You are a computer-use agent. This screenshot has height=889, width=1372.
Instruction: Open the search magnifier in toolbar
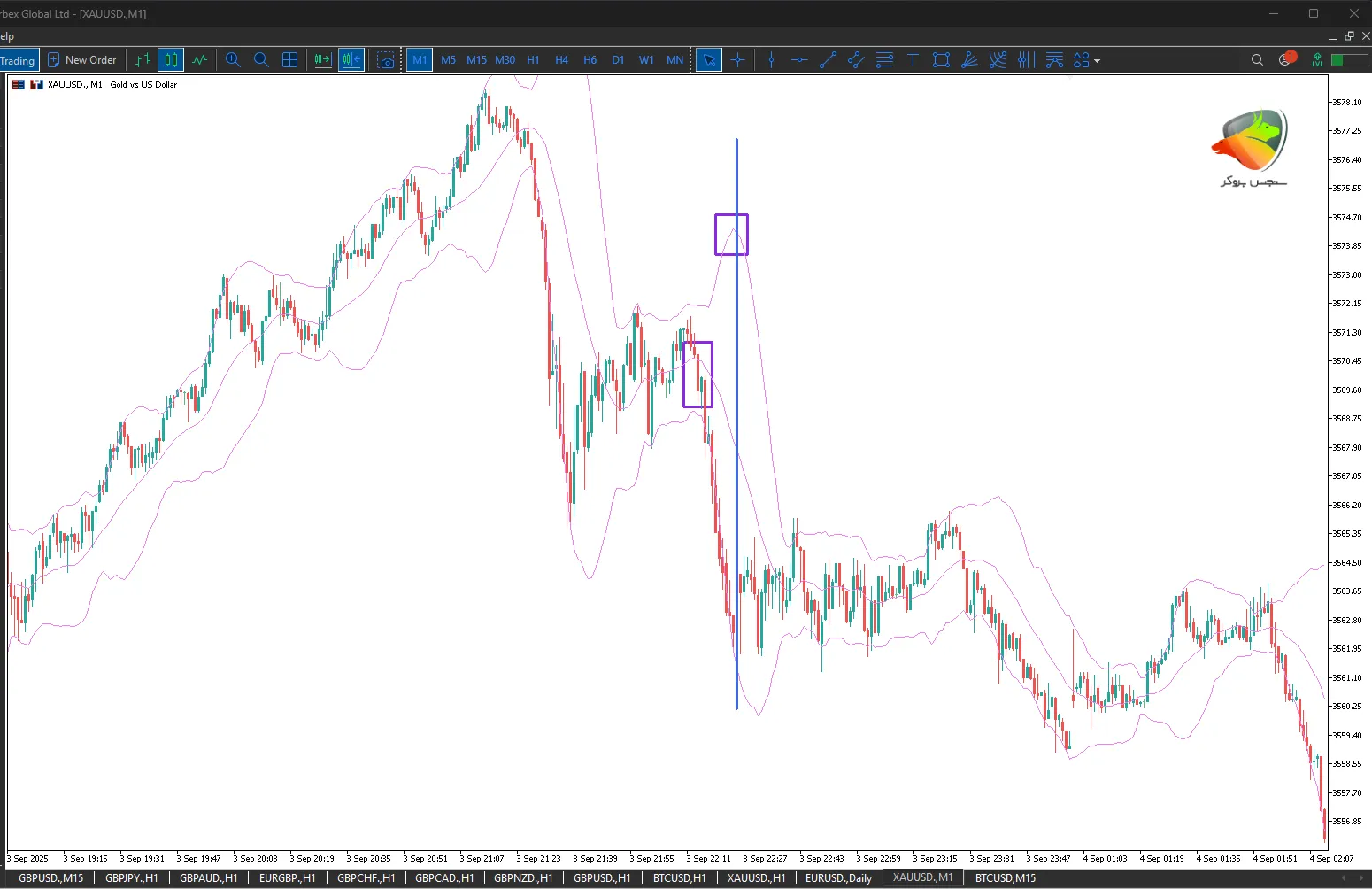(1257, 60)
